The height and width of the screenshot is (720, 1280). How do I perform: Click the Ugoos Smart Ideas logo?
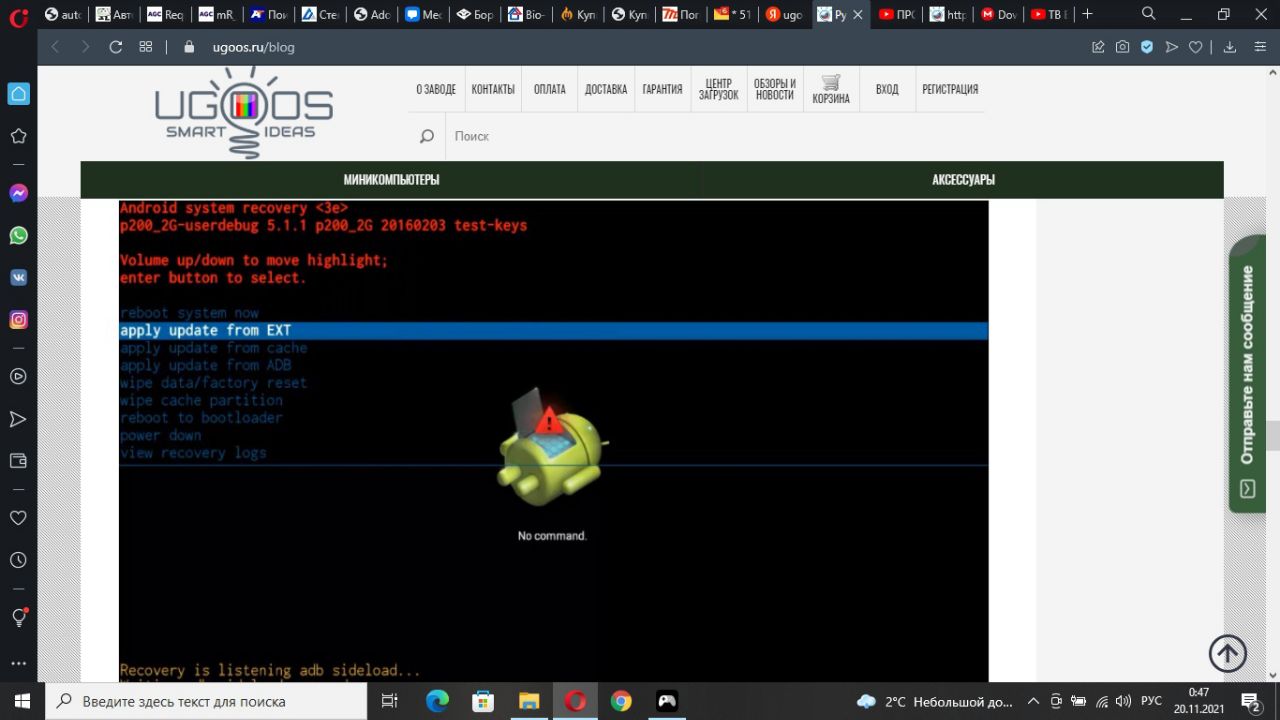244,112
